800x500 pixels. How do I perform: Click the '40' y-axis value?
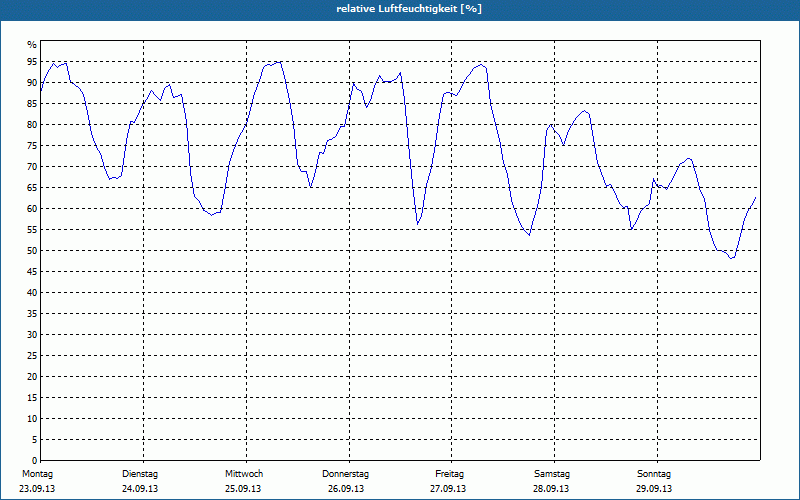coord(32,292)
